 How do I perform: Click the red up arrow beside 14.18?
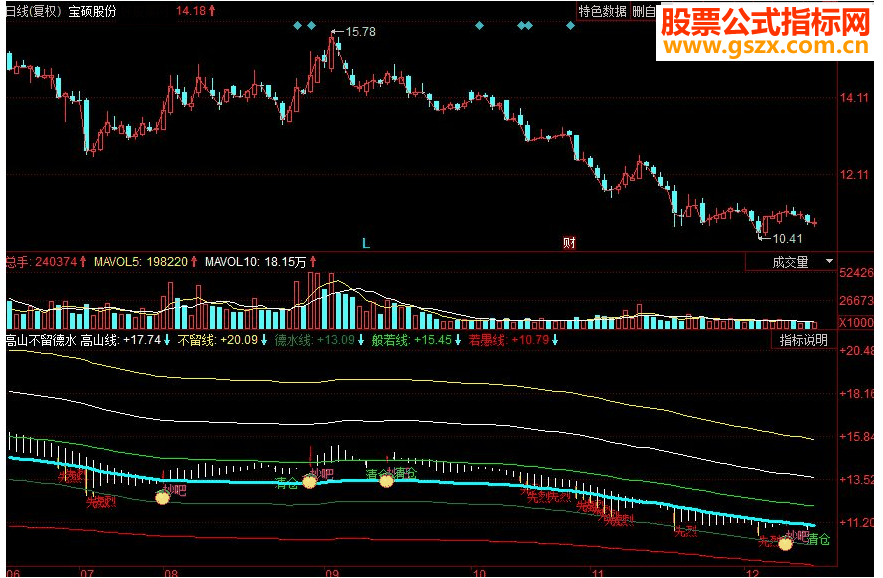(212, 10)
